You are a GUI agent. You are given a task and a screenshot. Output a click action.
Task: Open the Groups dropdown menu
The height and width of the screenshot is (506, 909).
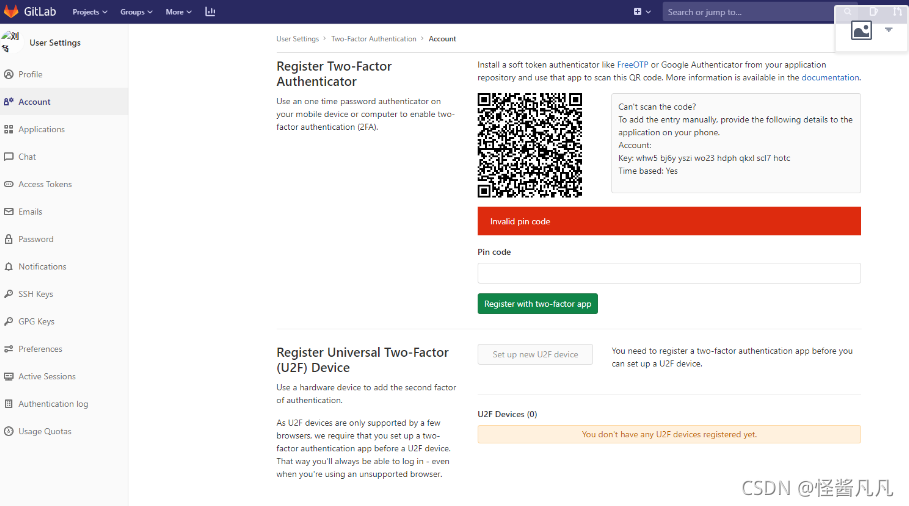(136, 12)
